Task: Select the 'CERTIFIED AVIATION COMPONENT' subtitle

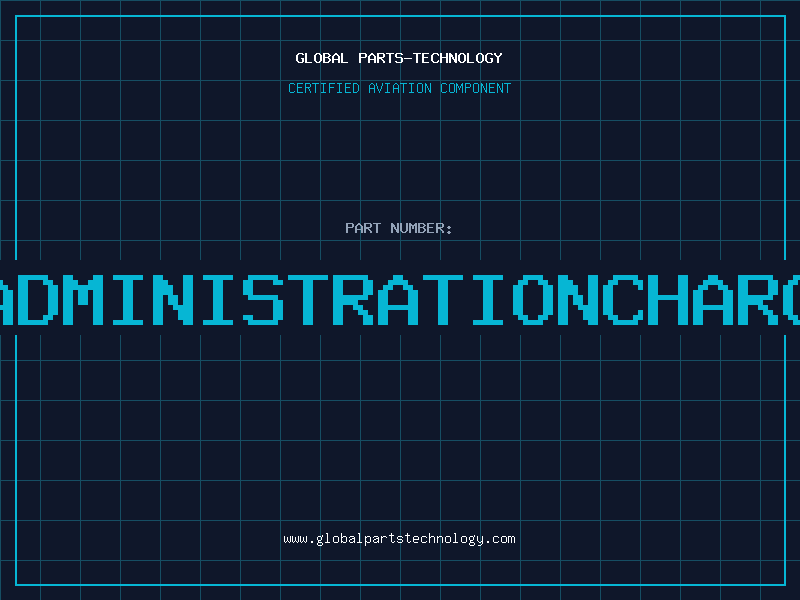Action: [399, 88]
